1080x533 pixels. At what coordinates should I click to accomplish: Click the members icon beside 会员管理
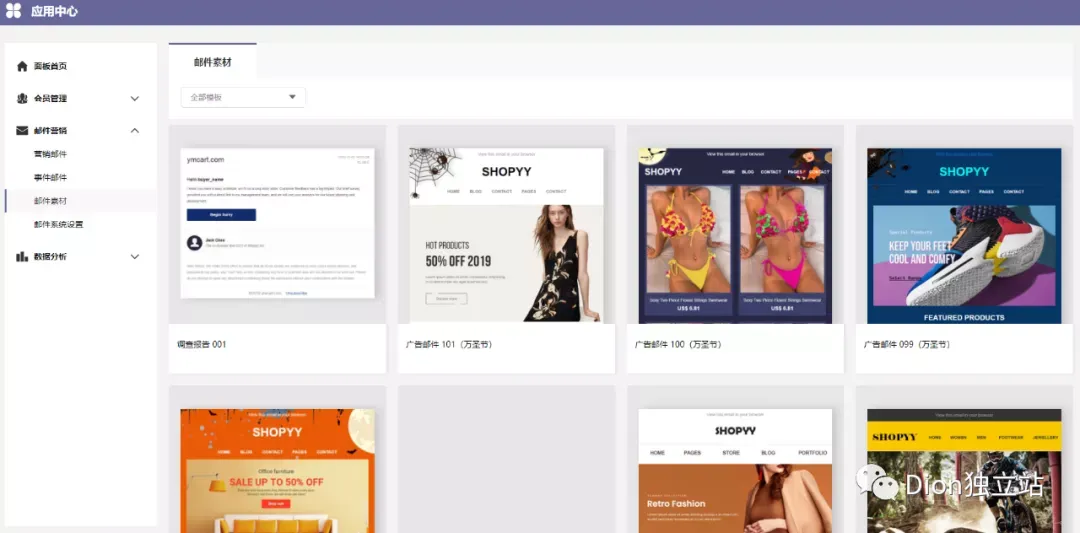pos(22,98)
